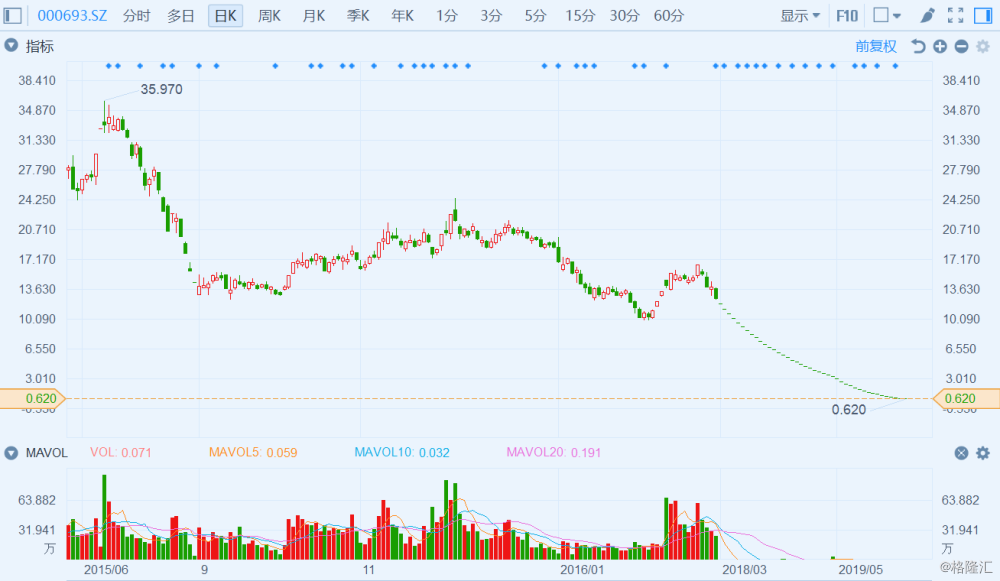
Task: Zoom in chart with plus icon
Action: pyautogui.click(x=939, y=46)
